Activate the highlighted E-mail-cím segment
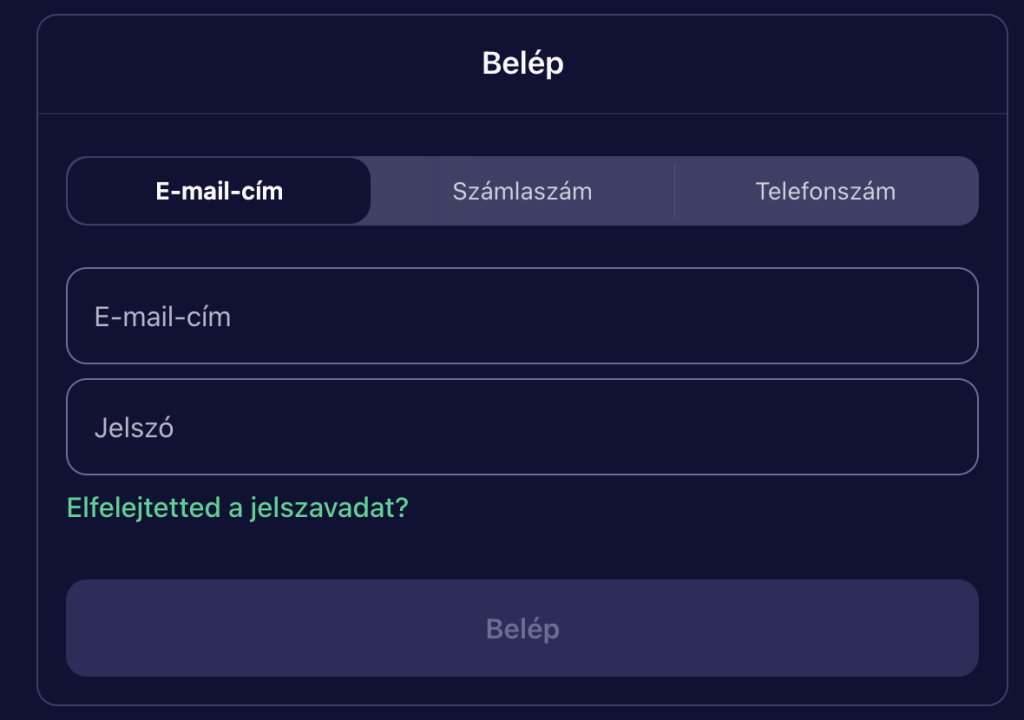Screen dimensions: 1024x720 click(x=219, y=191)
